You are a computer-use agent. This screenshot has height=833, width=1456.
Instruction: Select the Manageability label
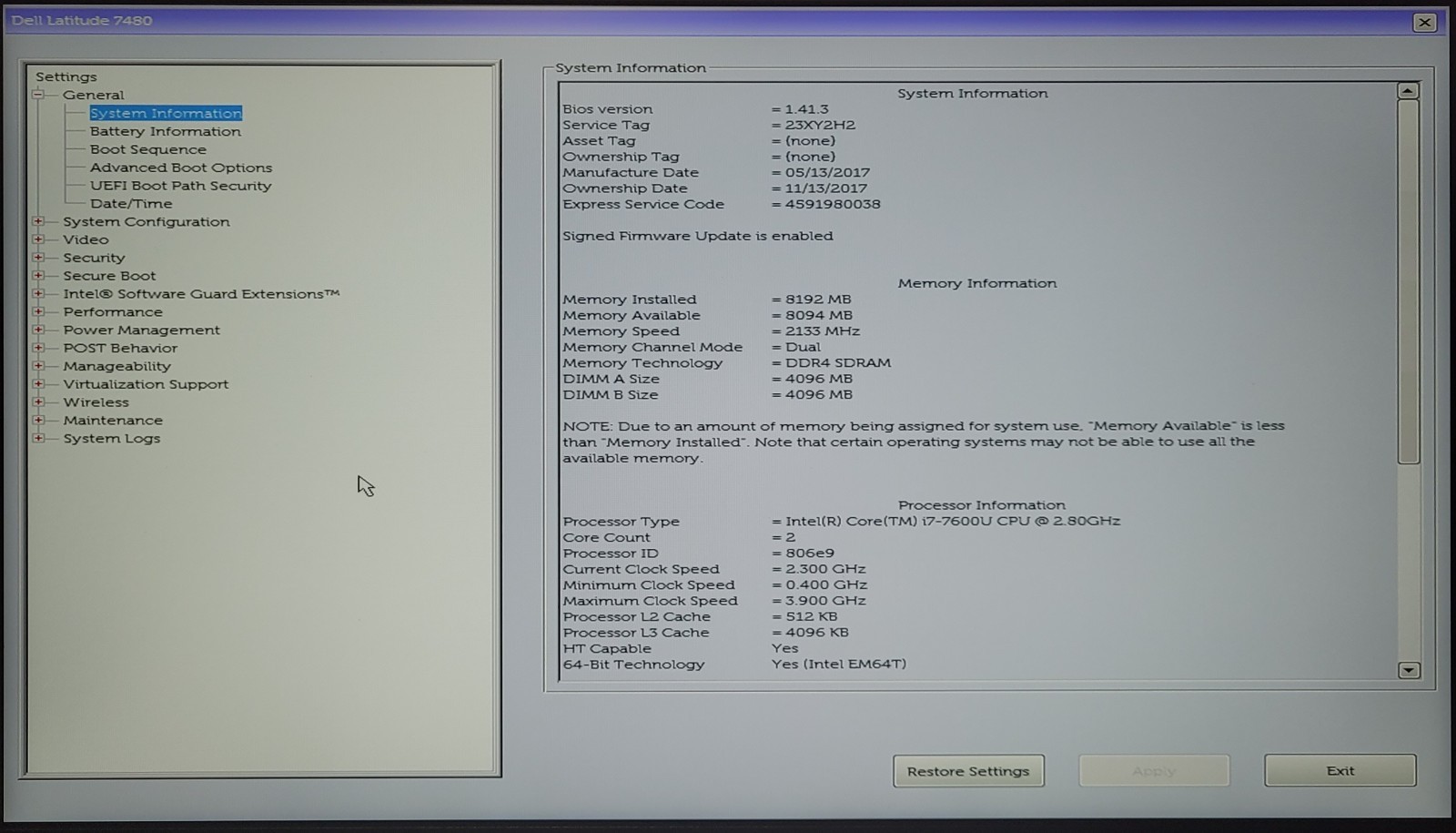click(x=116, y=366)
